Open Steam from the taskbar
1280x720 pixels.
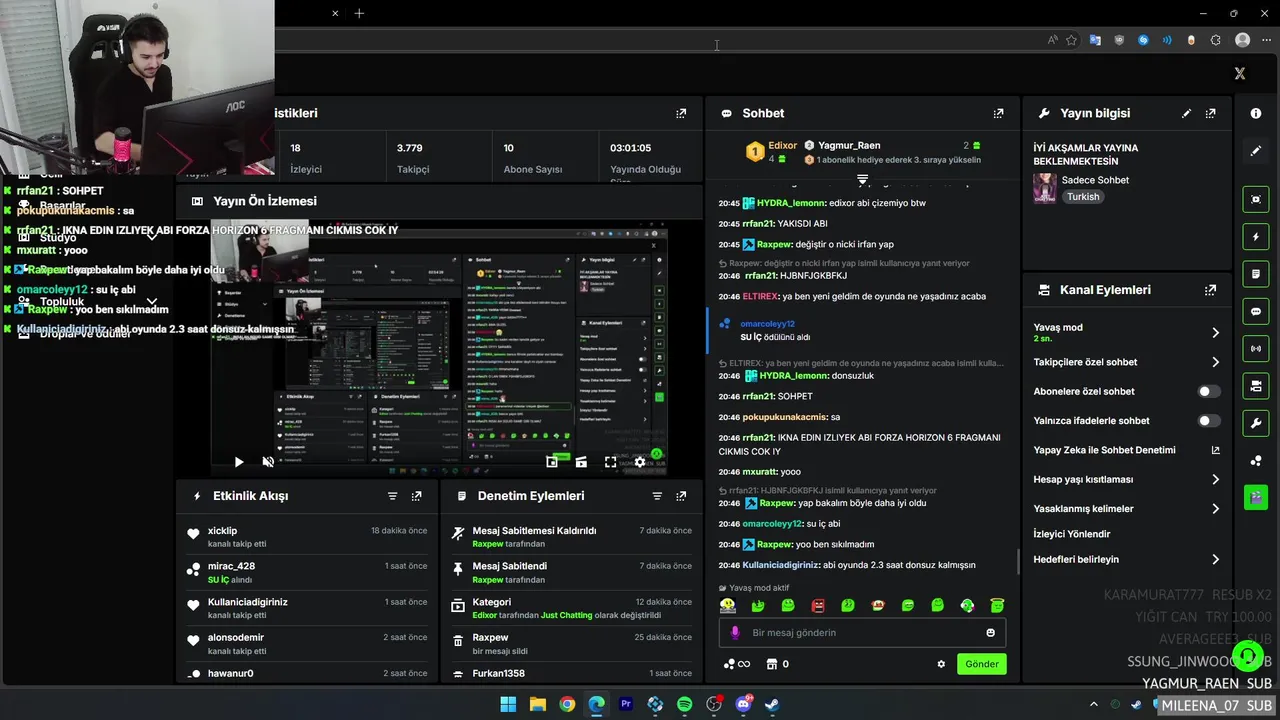(x=773, y=704)
